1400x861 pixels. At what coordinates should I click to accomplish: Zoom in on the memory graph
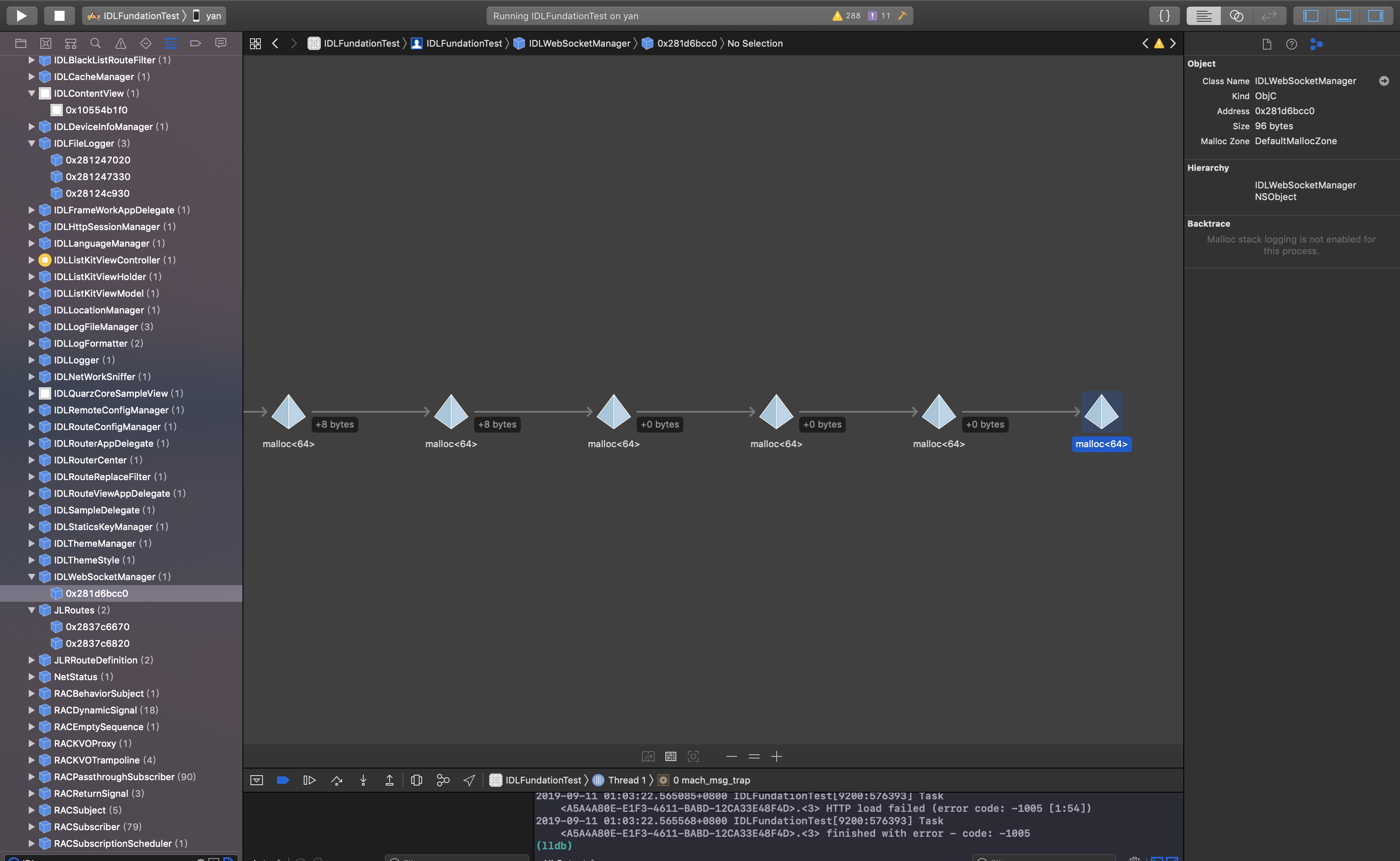pos(777,756)
